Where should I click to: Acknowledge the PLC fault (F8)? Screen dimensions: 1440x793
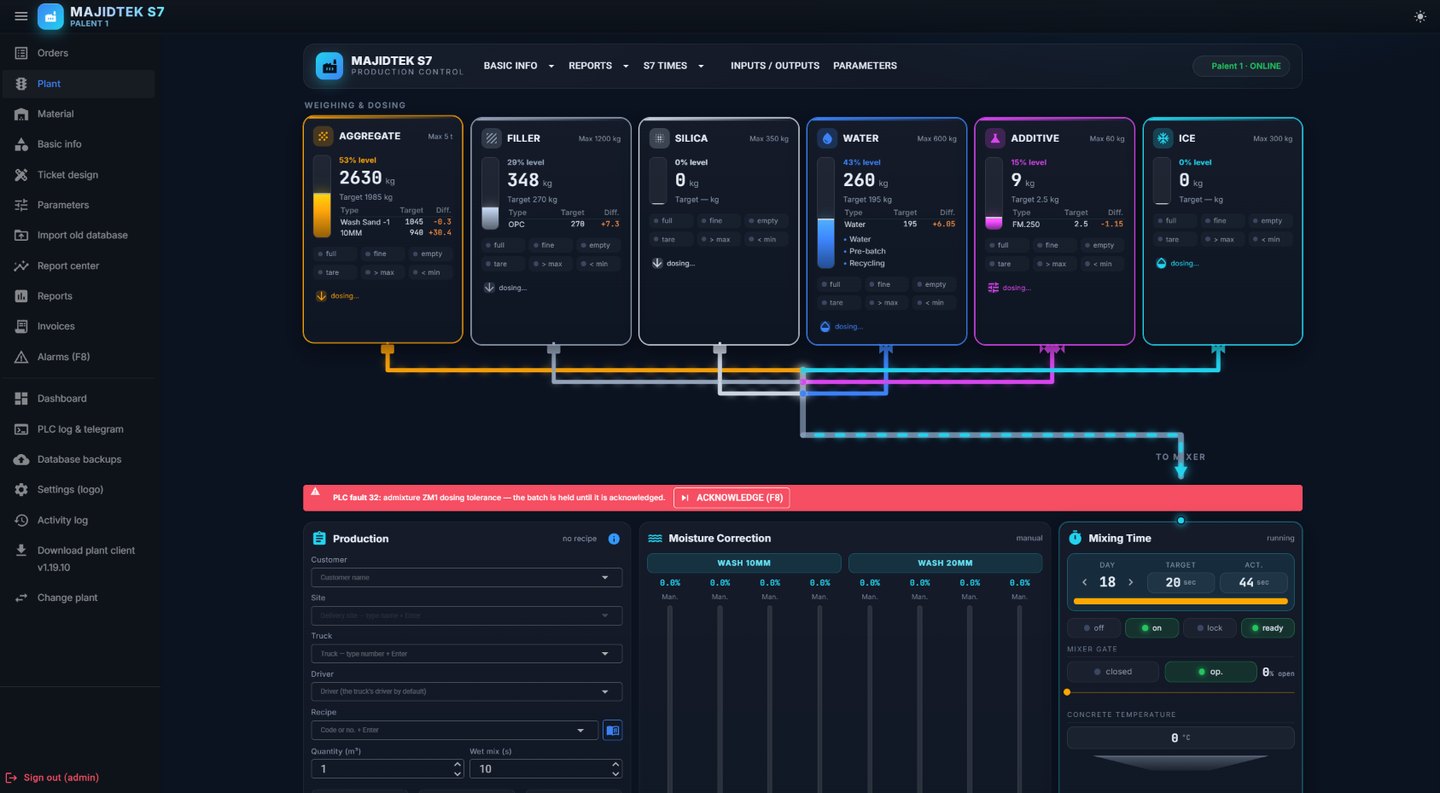(732, 498)
